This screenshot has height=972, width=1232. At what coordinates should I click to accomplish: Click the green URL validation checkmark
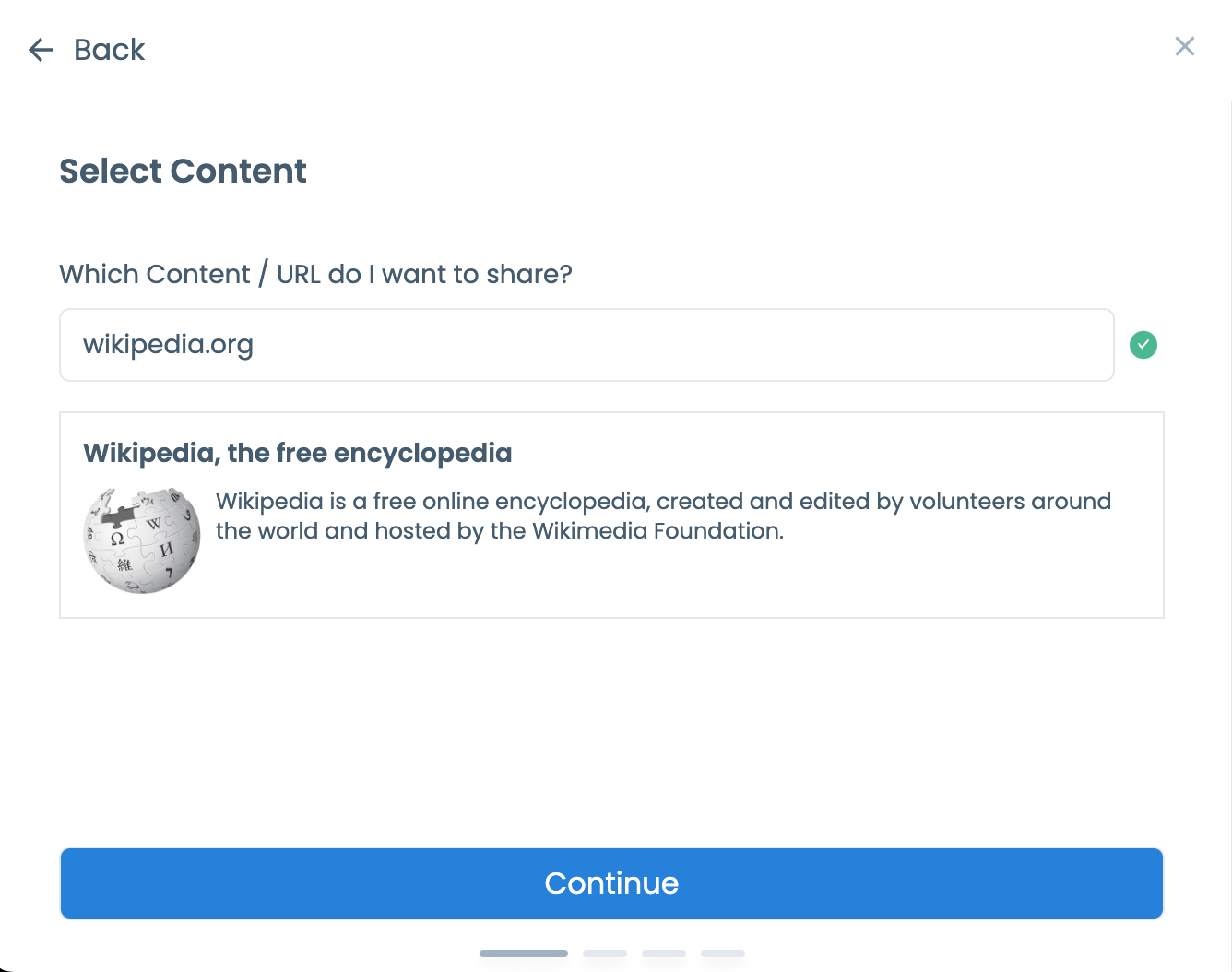(1143, 345)
